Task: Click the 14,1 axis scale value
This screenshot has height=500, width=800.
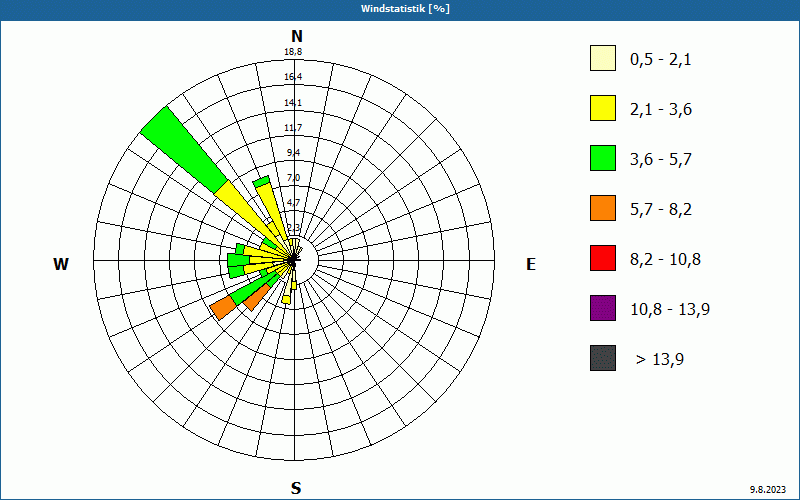Action: pos(293,103)
